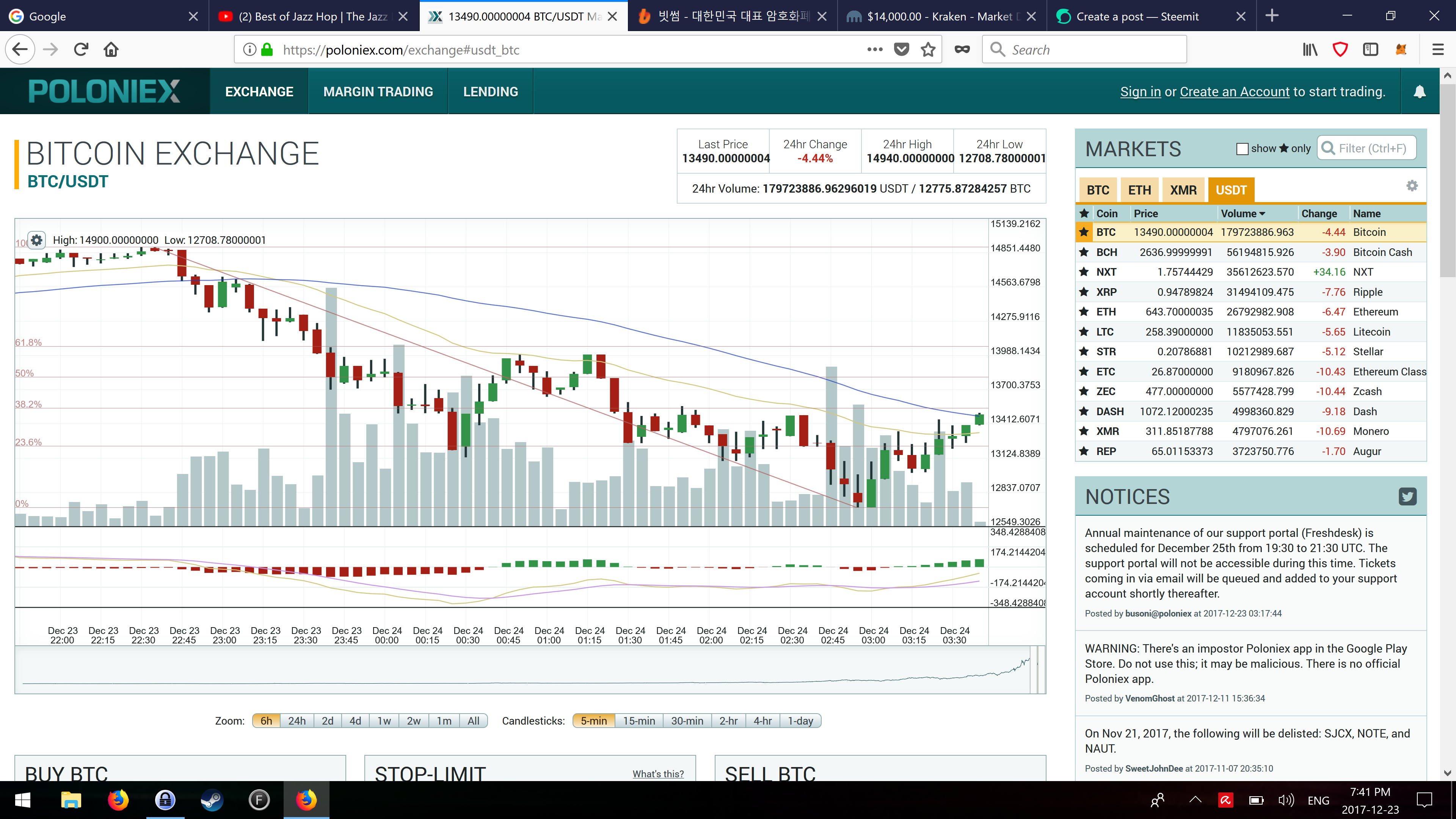Click the Pocket save icon
1456x819 pixels.
[902, 50]
